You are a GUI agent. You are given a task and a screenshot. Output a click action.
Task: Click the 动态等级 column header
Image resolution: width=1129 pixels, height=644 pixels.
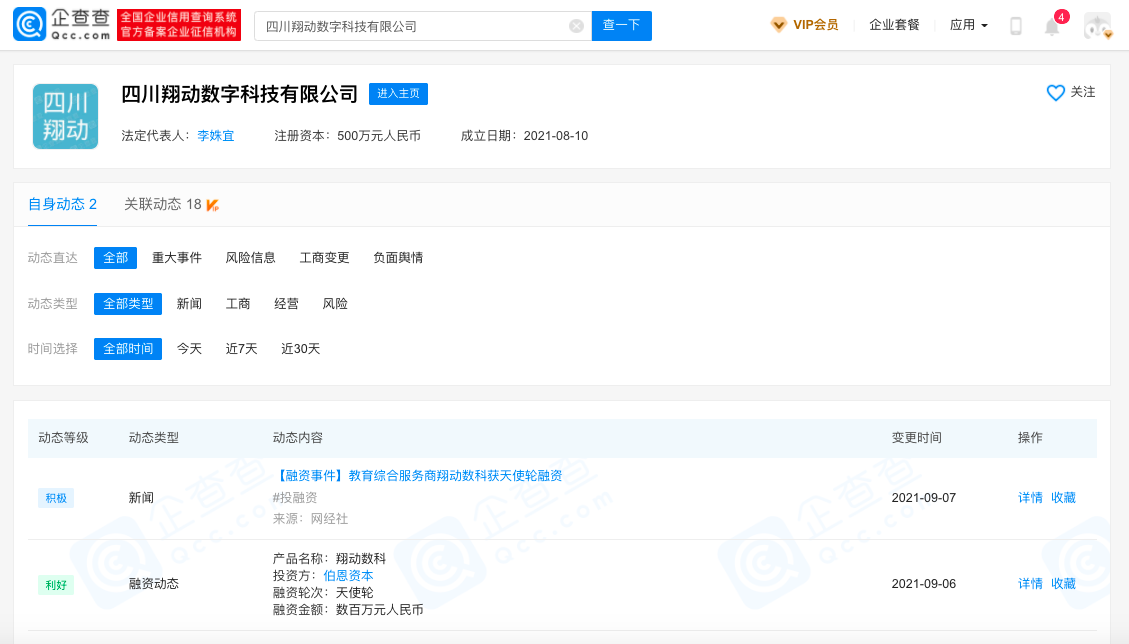coord(63,438)
